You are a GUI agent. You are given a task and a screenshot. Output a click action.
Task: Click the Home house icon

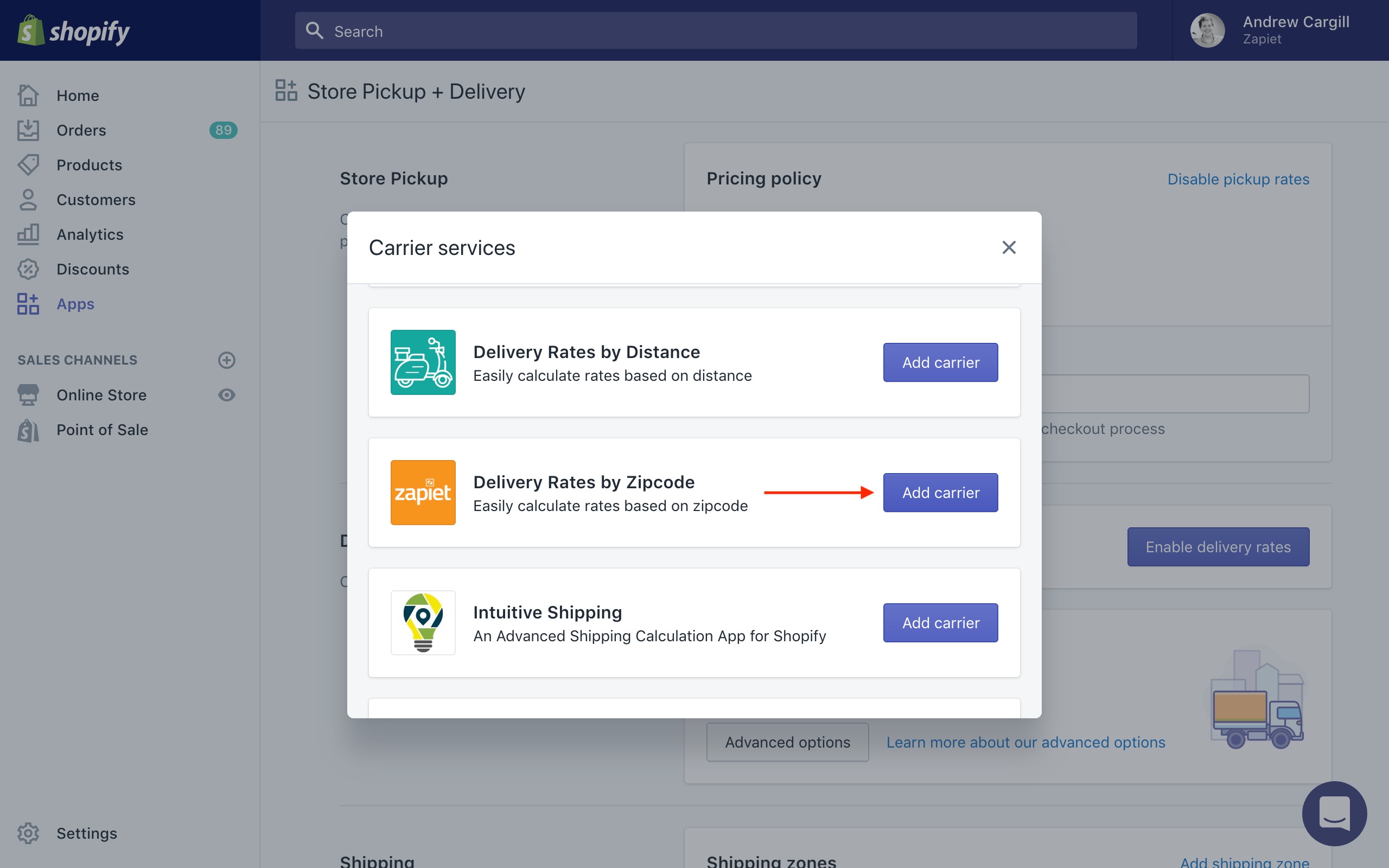point(28,95)
